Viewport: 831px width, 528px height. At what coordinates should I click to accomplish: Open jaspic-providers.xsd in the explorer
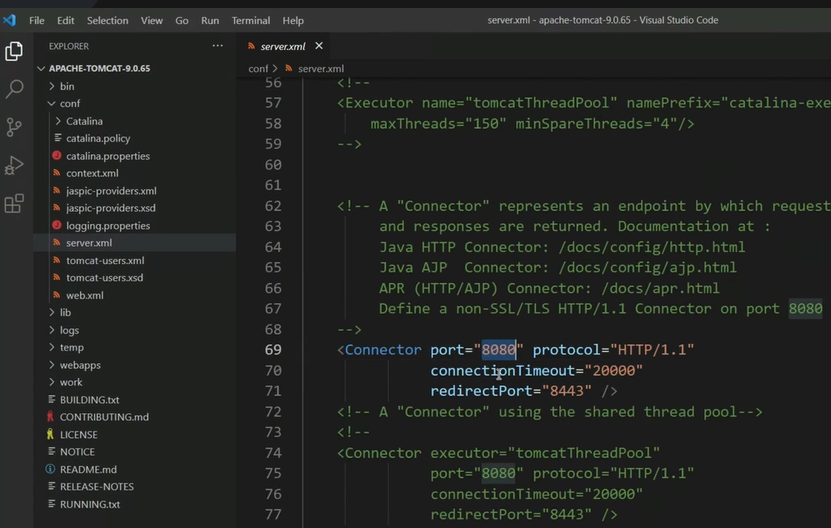click(111, 208)
